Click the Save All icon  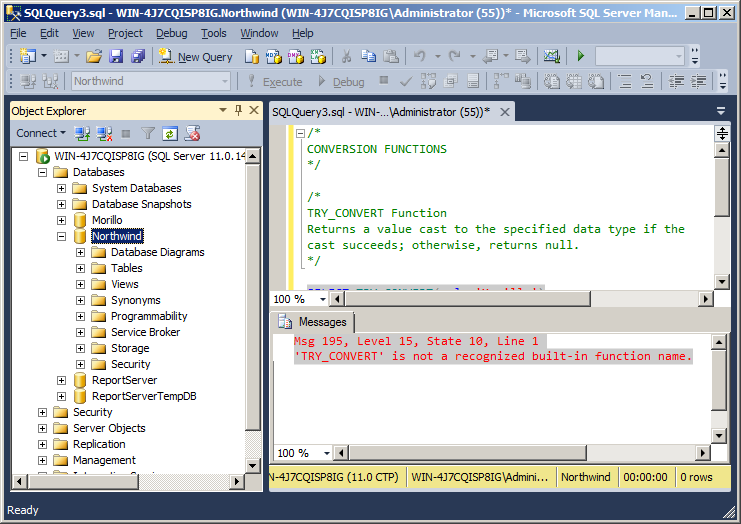[x=138, y=56]
